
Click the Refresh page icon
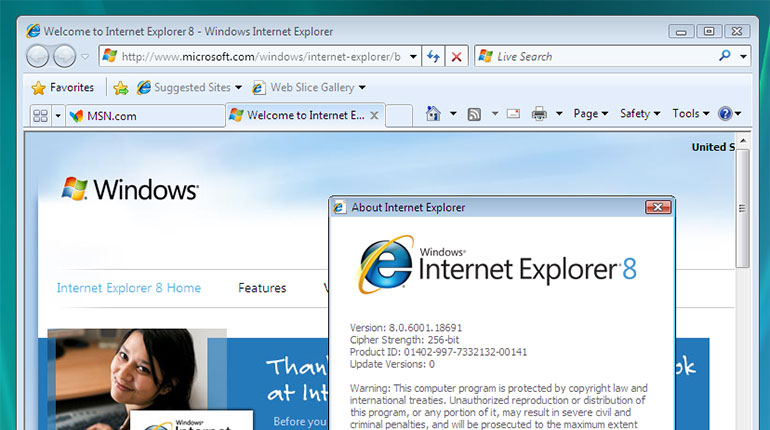tap(433, 56)
